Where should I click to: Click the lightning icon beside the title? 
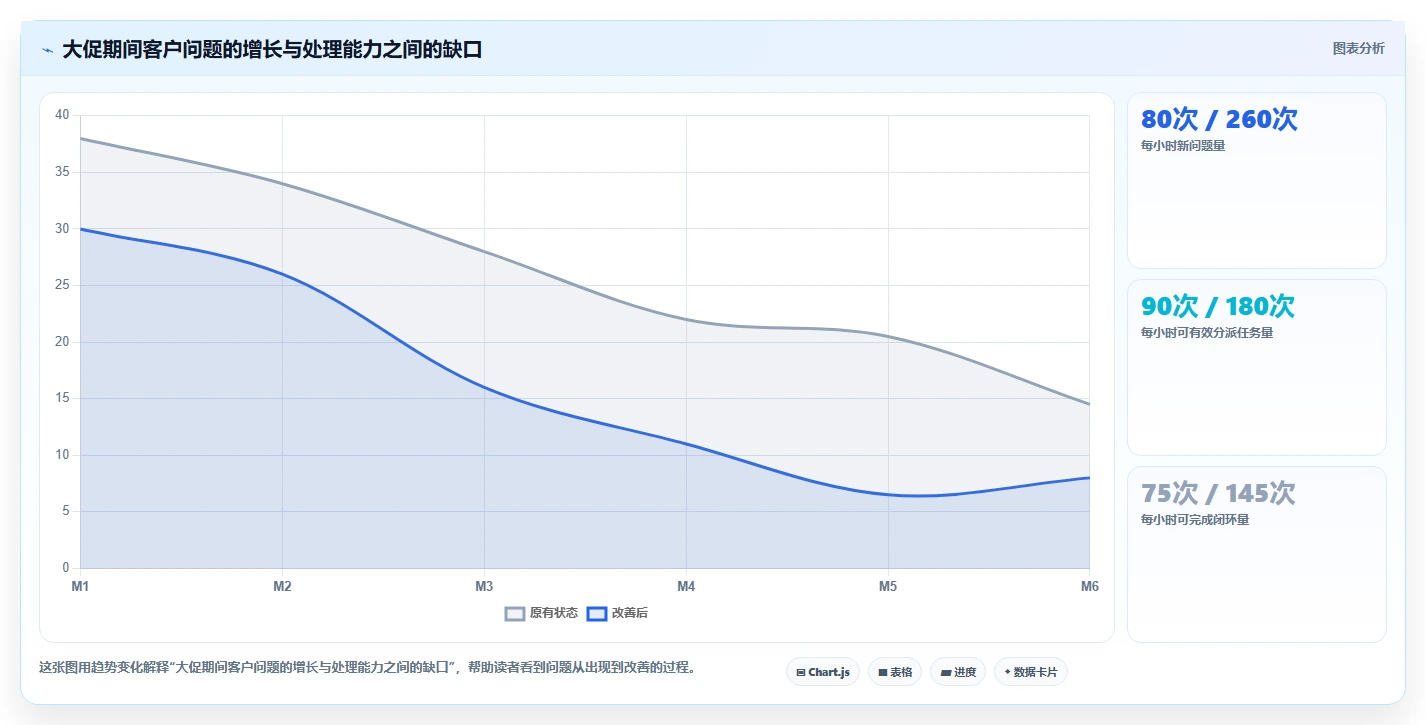point(47,50)
